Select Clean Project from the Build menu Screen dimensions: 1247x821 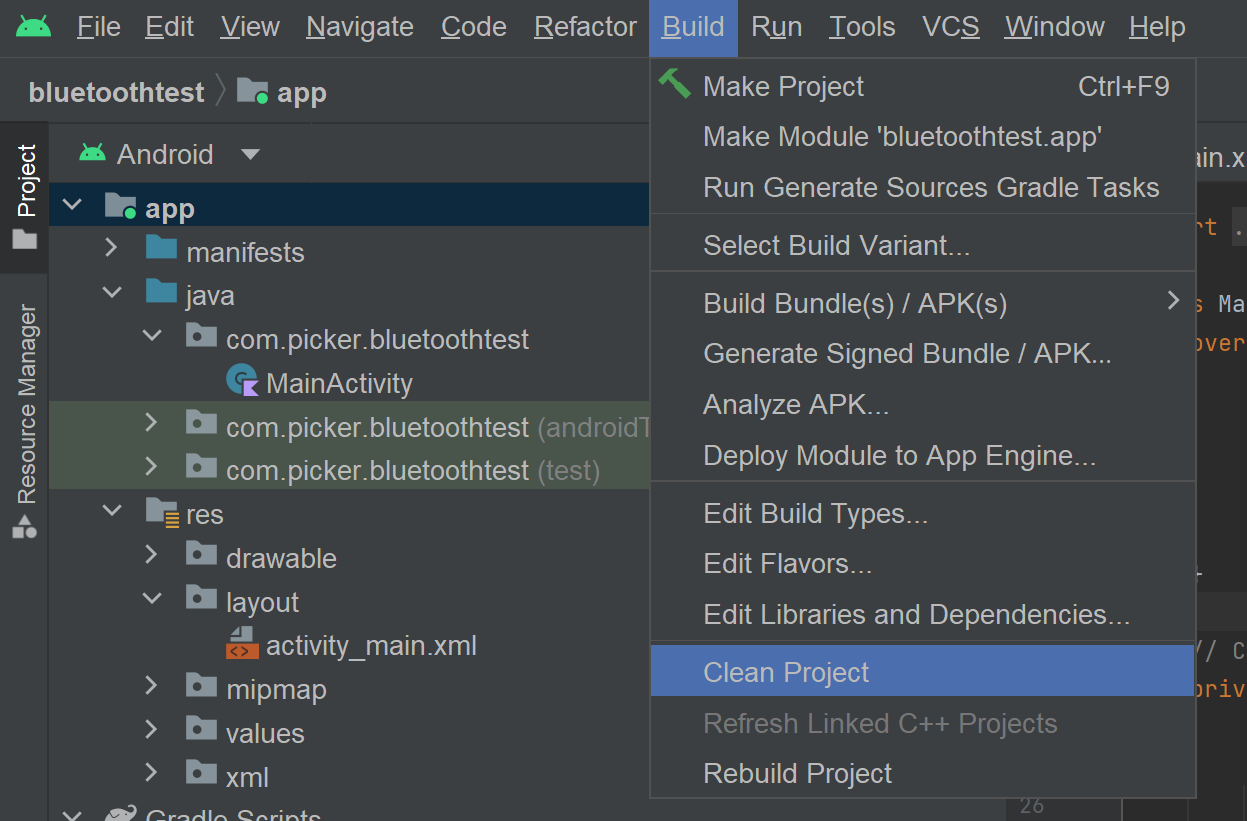click(786, 672)
